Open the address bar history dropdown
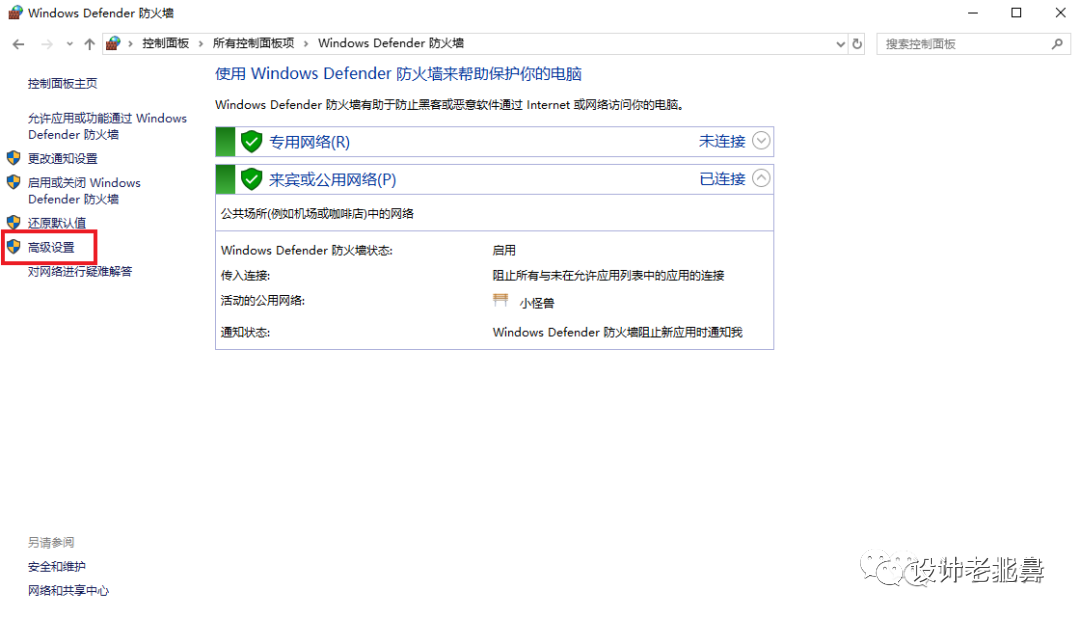The image size is (1080, 618). (x=840, y=44)
